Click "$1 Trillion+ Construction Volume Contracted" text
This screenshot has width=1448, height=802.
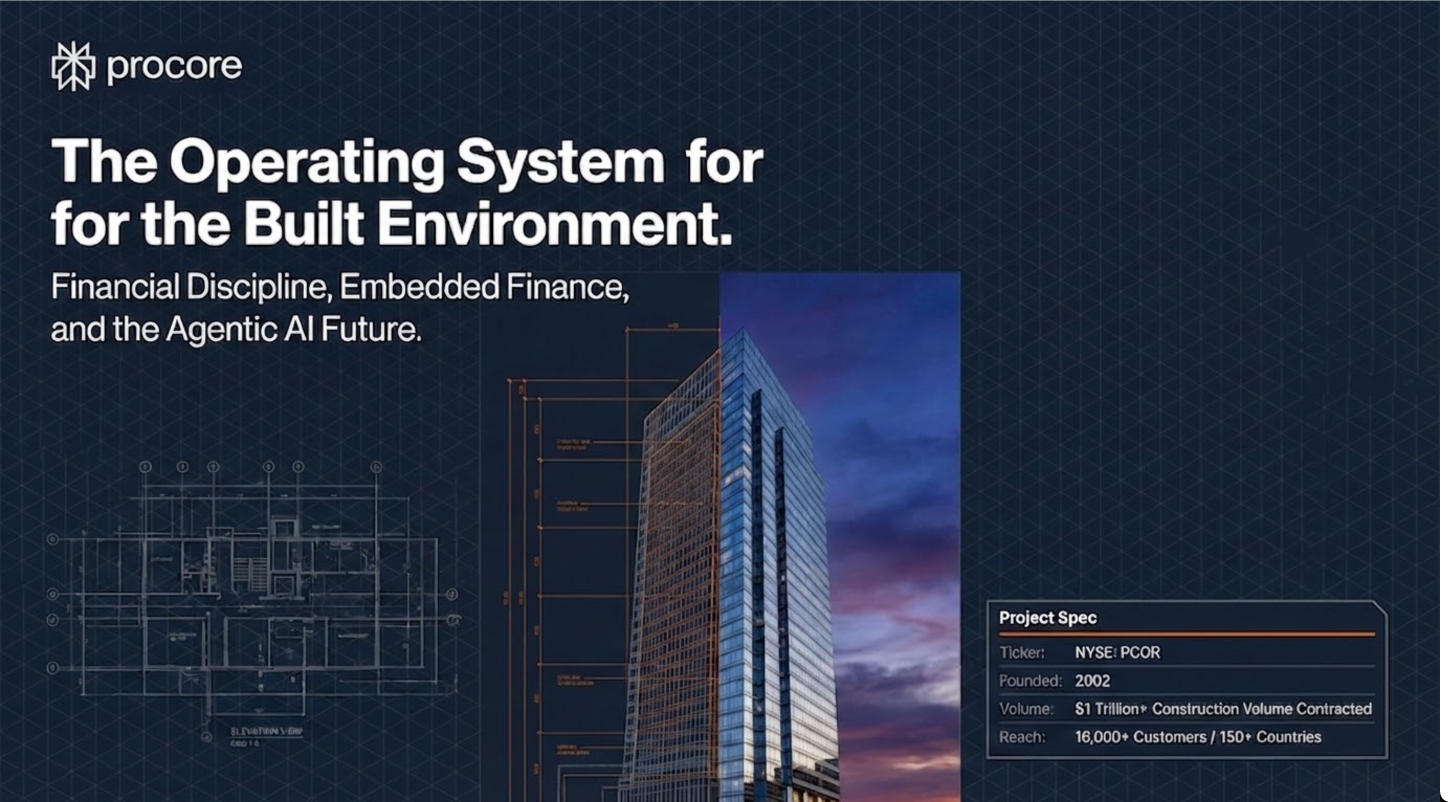coord(1224,709)
